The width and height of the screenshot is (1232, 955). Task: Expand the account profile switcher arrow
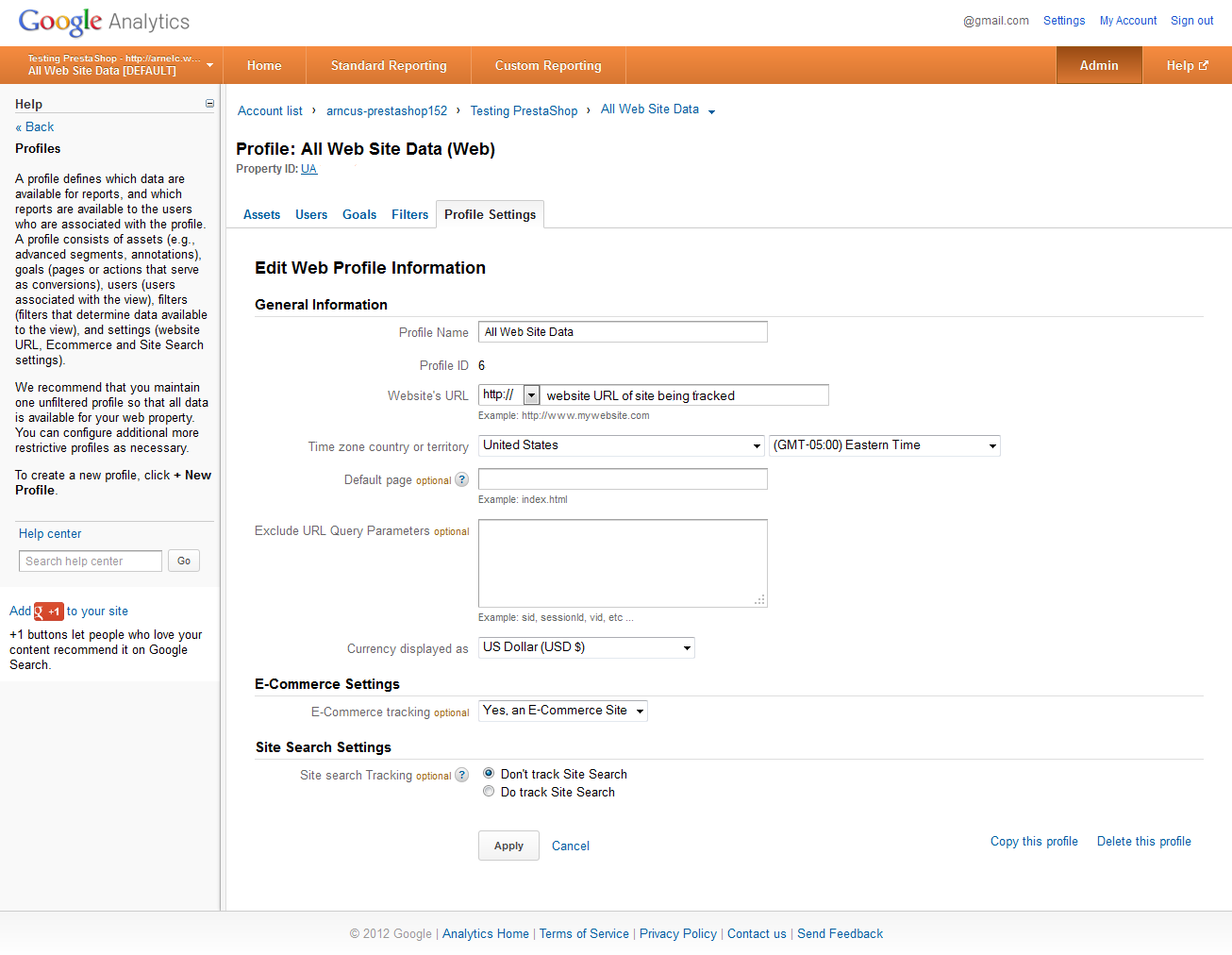(x=209, y=65)
